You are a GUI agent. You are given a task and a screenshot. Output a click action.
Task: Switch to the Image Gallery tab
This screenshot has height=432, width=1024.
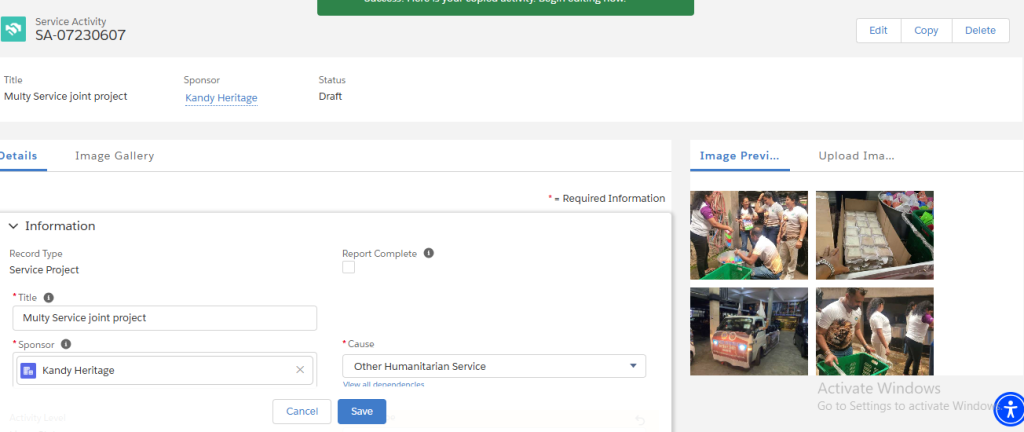[x=114, y=156]
